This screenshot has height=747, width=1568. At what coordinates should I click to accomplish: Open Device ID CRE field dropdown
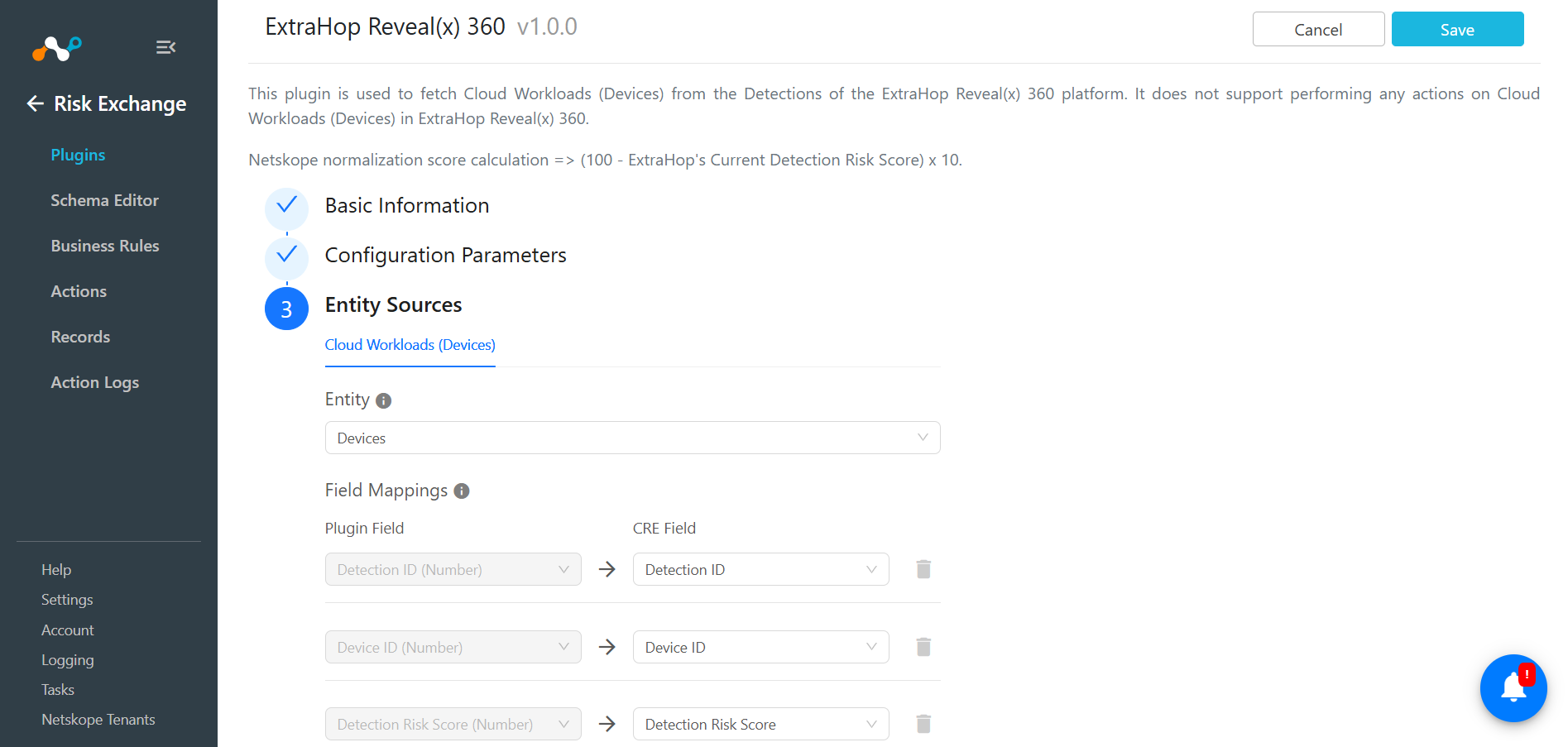pos(760,647)
